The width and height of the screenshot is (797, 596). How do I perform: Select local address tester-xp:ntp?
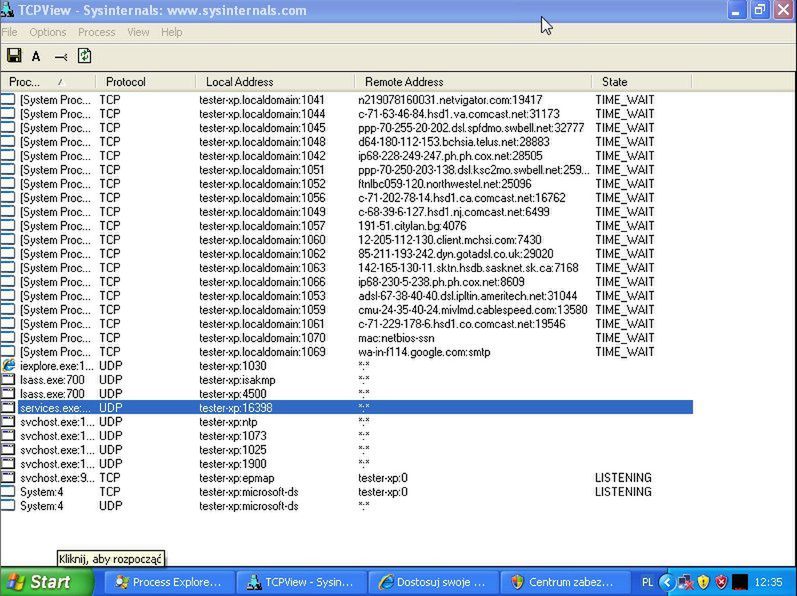228,422
